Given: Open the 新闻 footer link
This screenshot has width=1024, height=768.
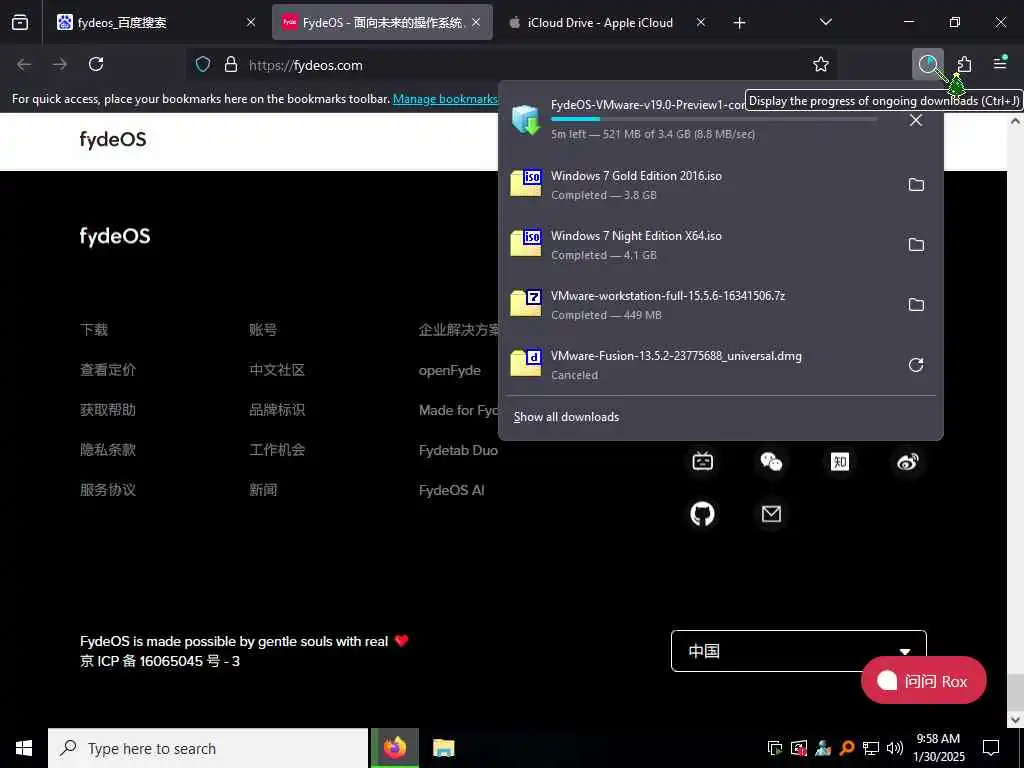Looking at the screenshot, I should pyautogui.click(x=263, y=490).
